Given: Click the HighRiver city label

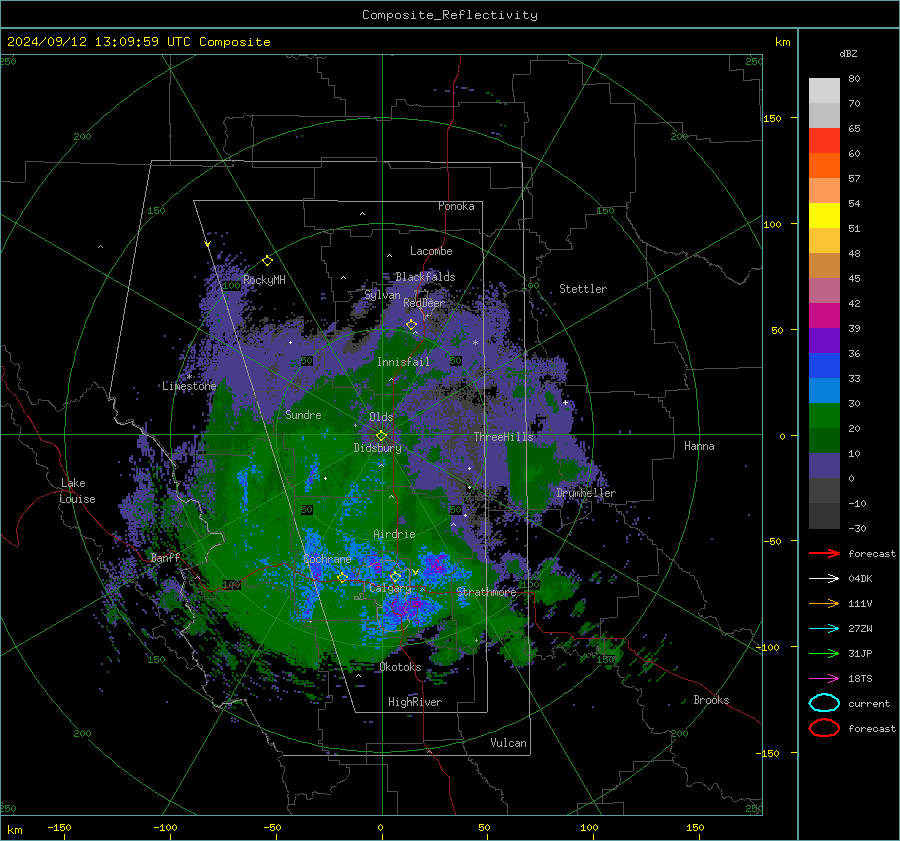Looking at the screenshot, I should pos(415,702).
